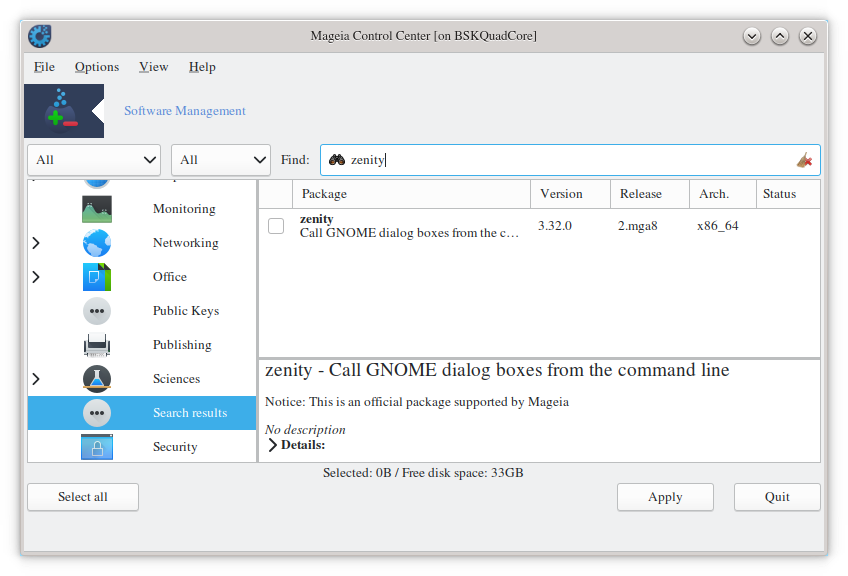Select the Publishing category label
This screenshot has height=576, width=848.
(182, 345)
